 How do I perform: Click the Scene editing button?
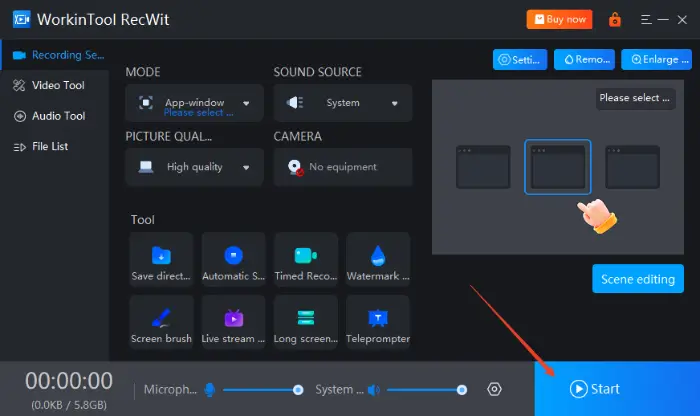(x=637, y=279)
